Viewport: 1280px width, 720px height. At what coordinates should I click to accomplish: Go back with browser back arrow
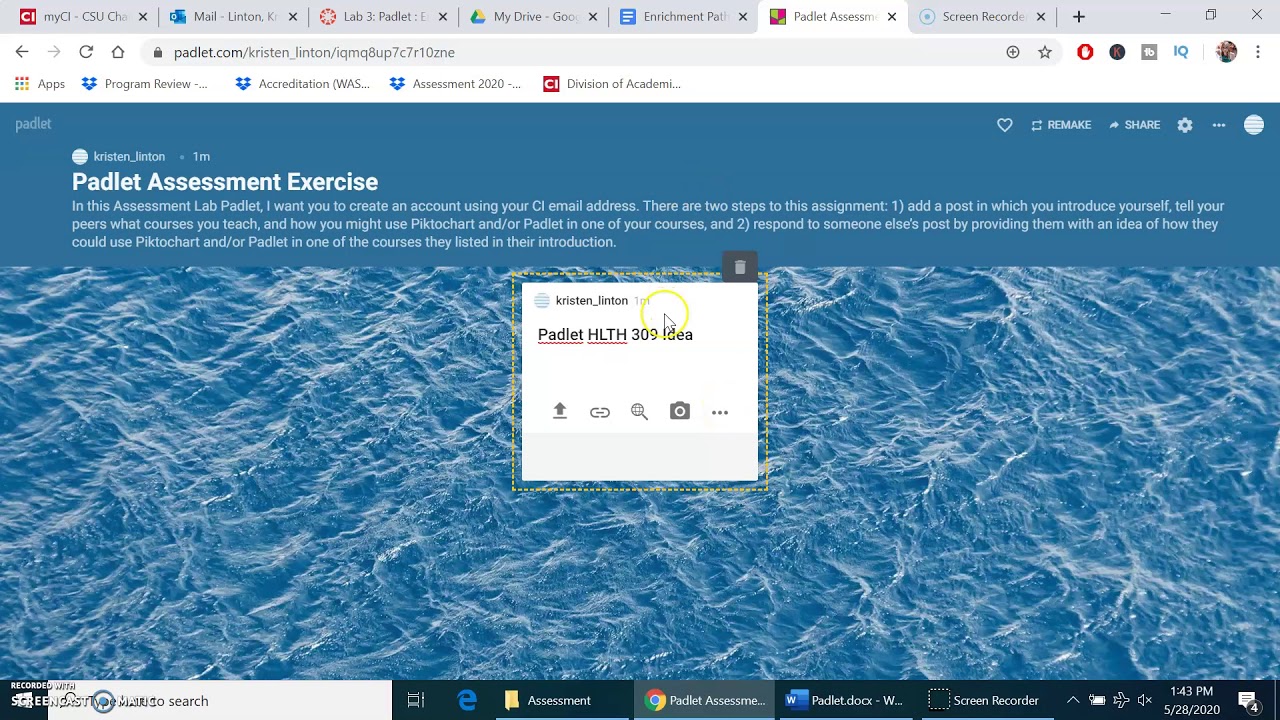(22, 52)
